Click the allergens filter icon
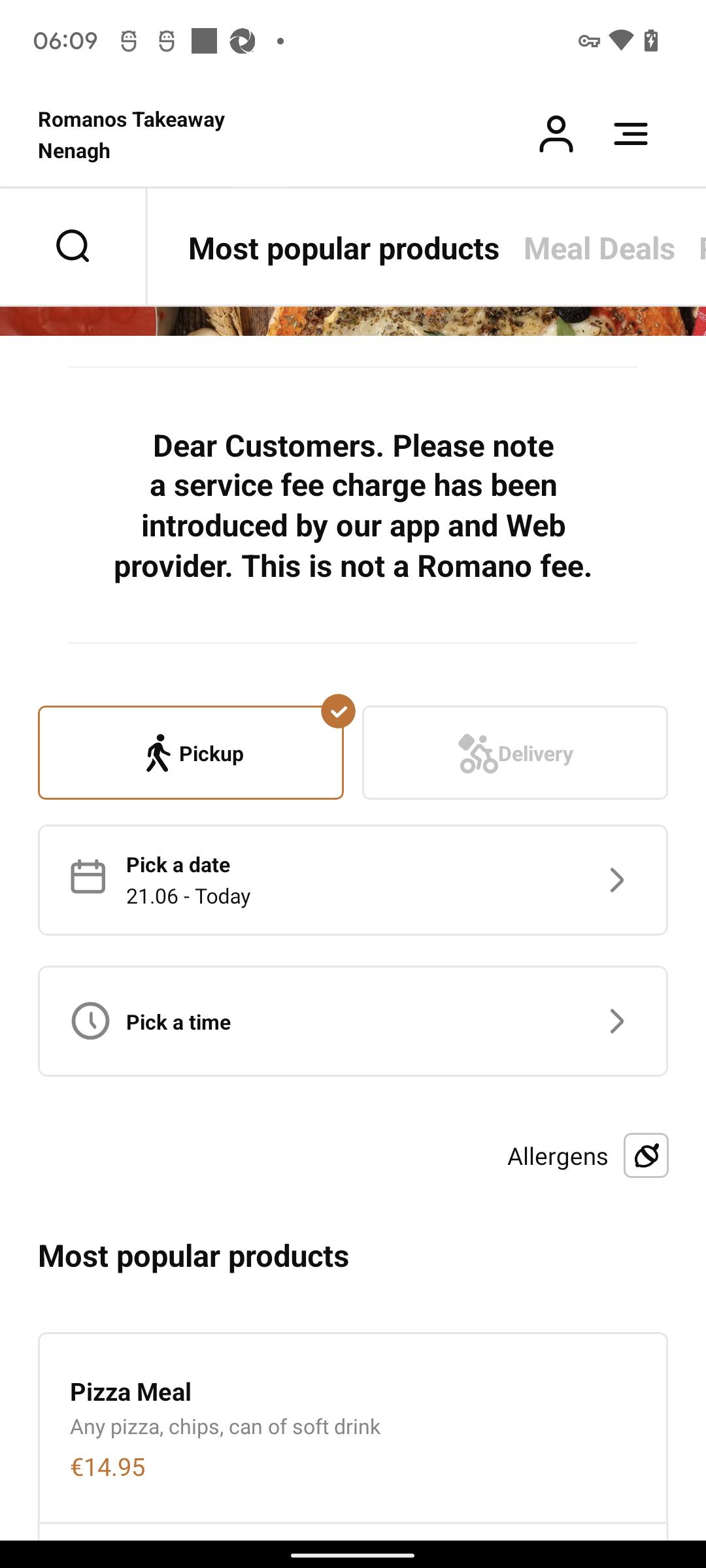706x1568 pixels. 646,1155
